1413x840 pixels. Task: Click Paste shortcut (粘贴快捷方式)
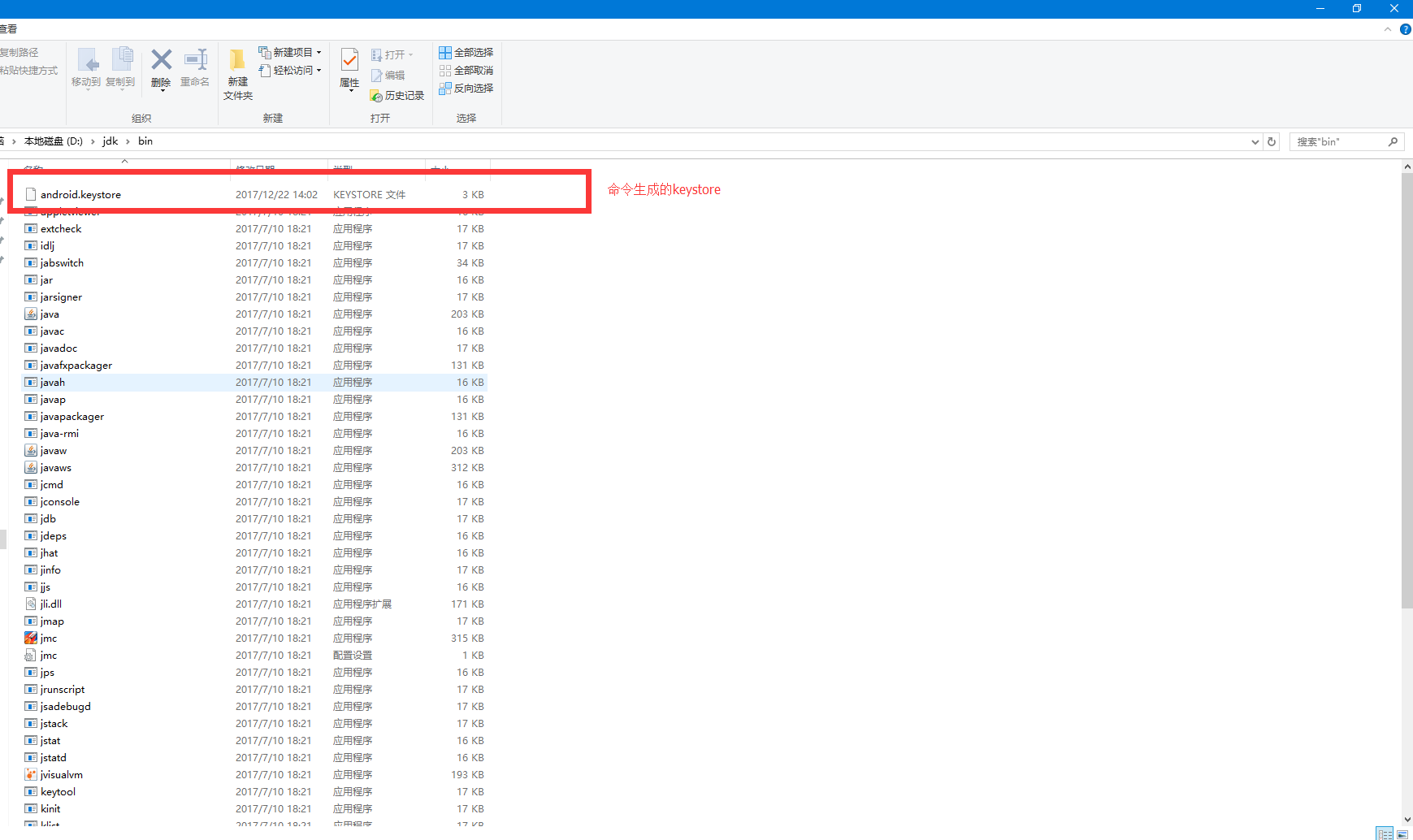pyautogui.click(x=29, y=71)
